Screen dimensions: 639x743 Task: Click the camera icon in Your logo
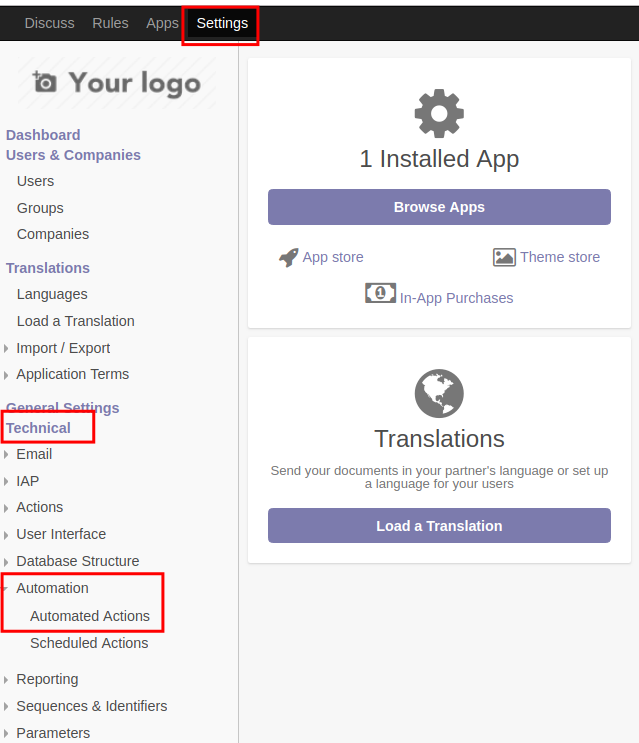pos(45,82)
